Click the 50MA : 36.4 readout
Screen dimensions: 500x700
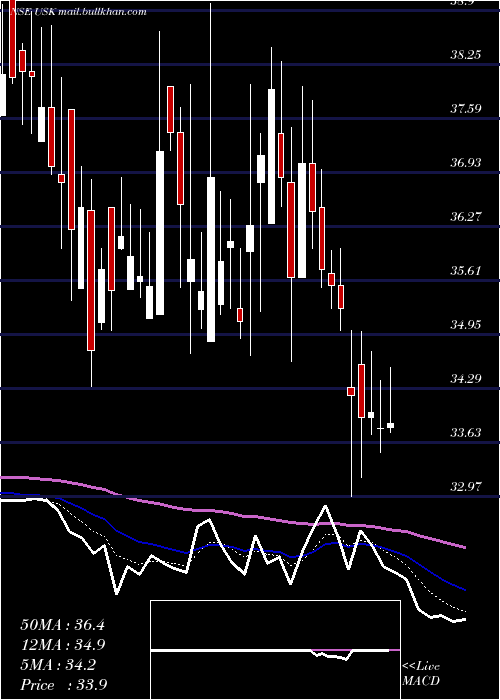pos(62,625)
